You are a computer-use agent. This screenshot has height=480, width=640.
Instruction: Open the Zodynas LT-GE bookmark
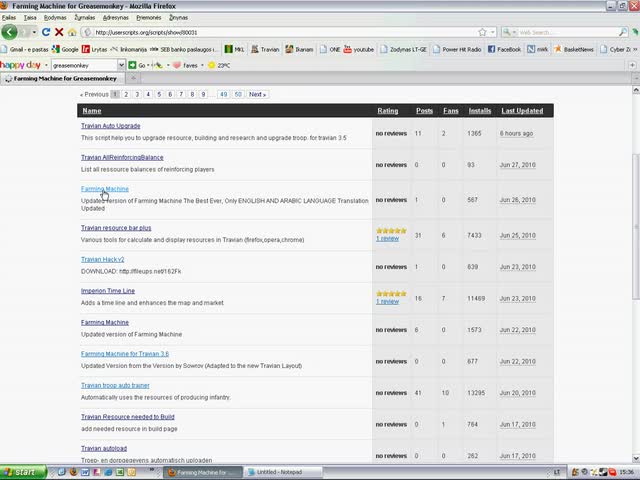[x=403, y=49]
